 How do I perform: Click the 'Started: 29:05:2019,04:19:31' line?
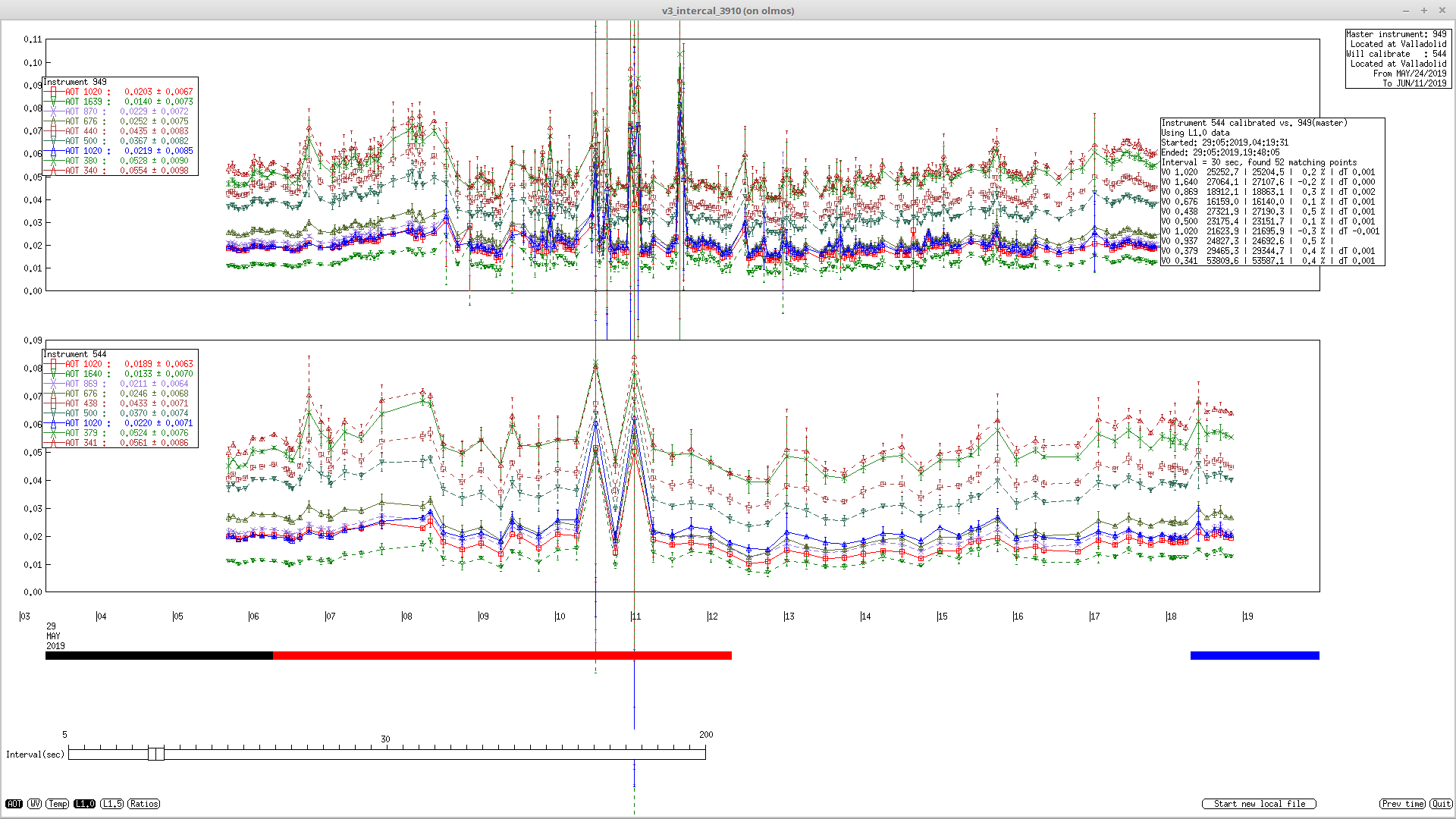[x=1225, y=143]
